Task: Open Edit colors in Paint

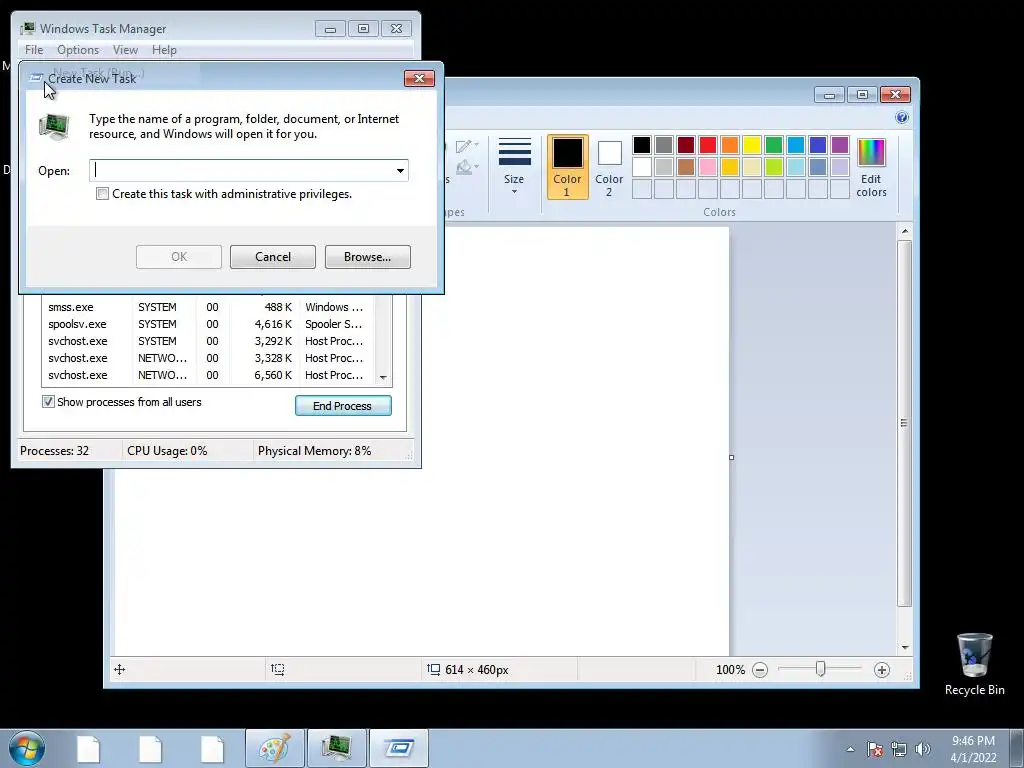Action: [x=871, y=167]
